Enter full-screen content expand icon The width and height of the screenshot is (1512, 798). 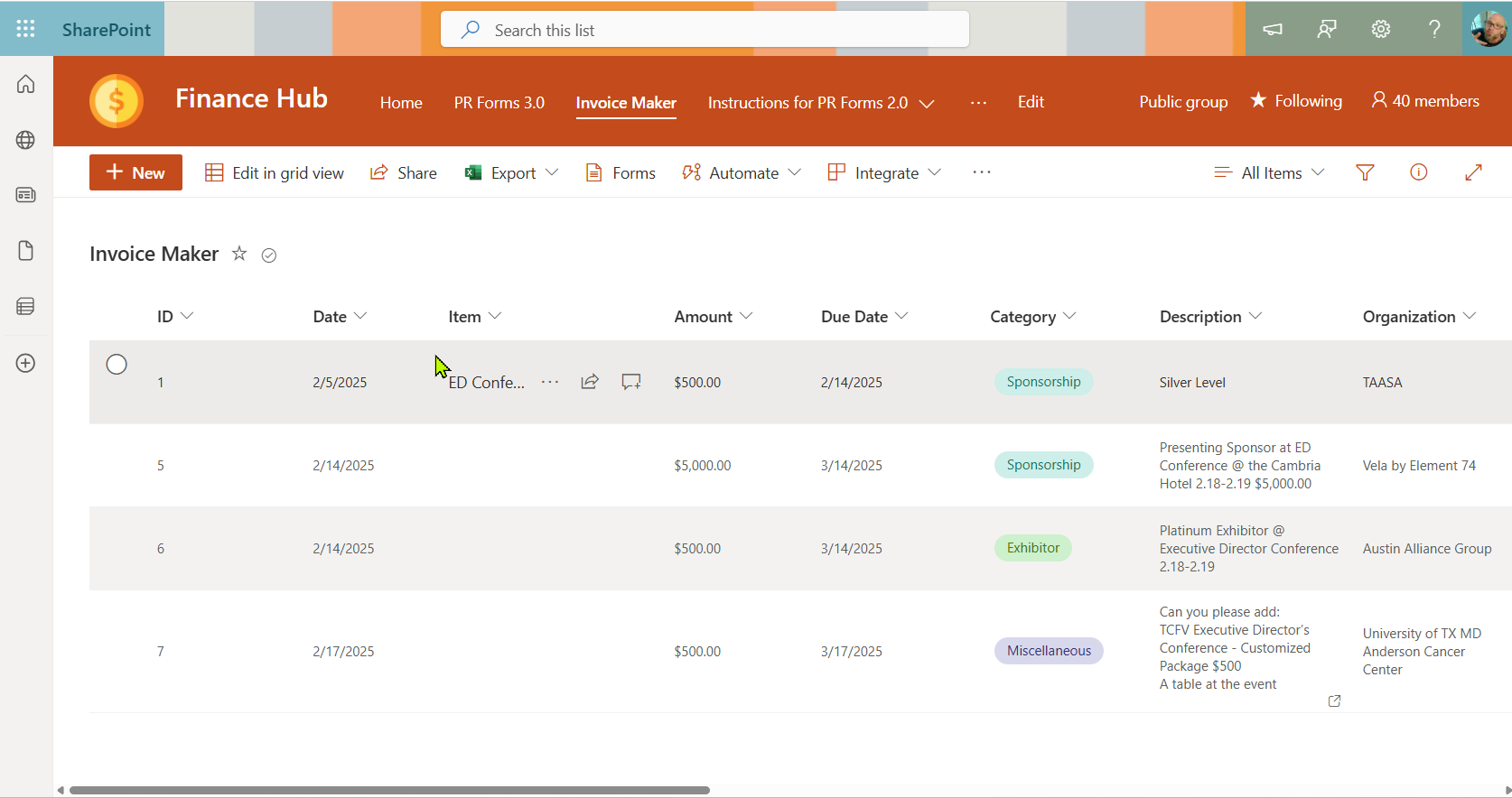tap(1473, 172)
